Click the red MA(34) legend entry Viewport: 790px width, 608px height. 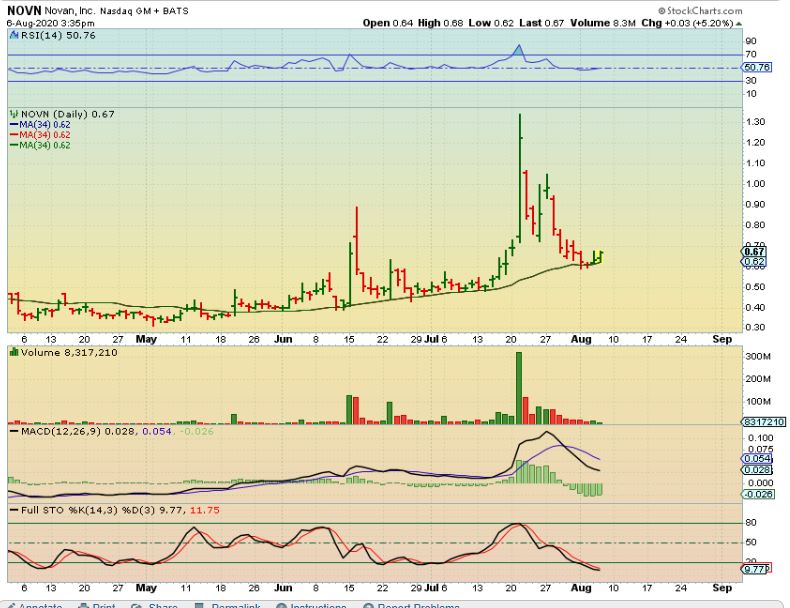click(40, 134)
